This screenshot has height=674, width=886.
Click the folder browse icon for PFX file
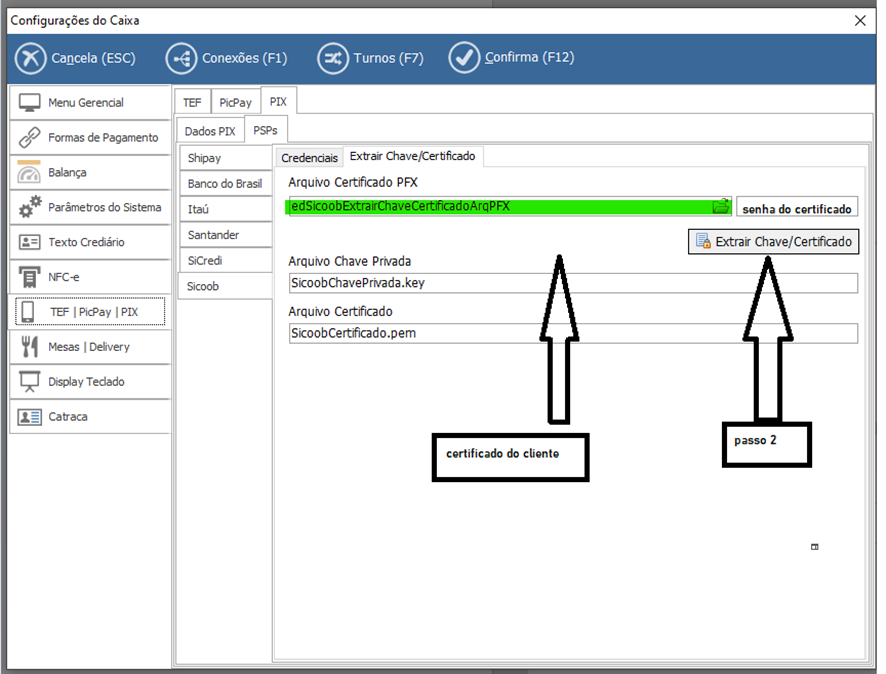(x=721, y=207)
